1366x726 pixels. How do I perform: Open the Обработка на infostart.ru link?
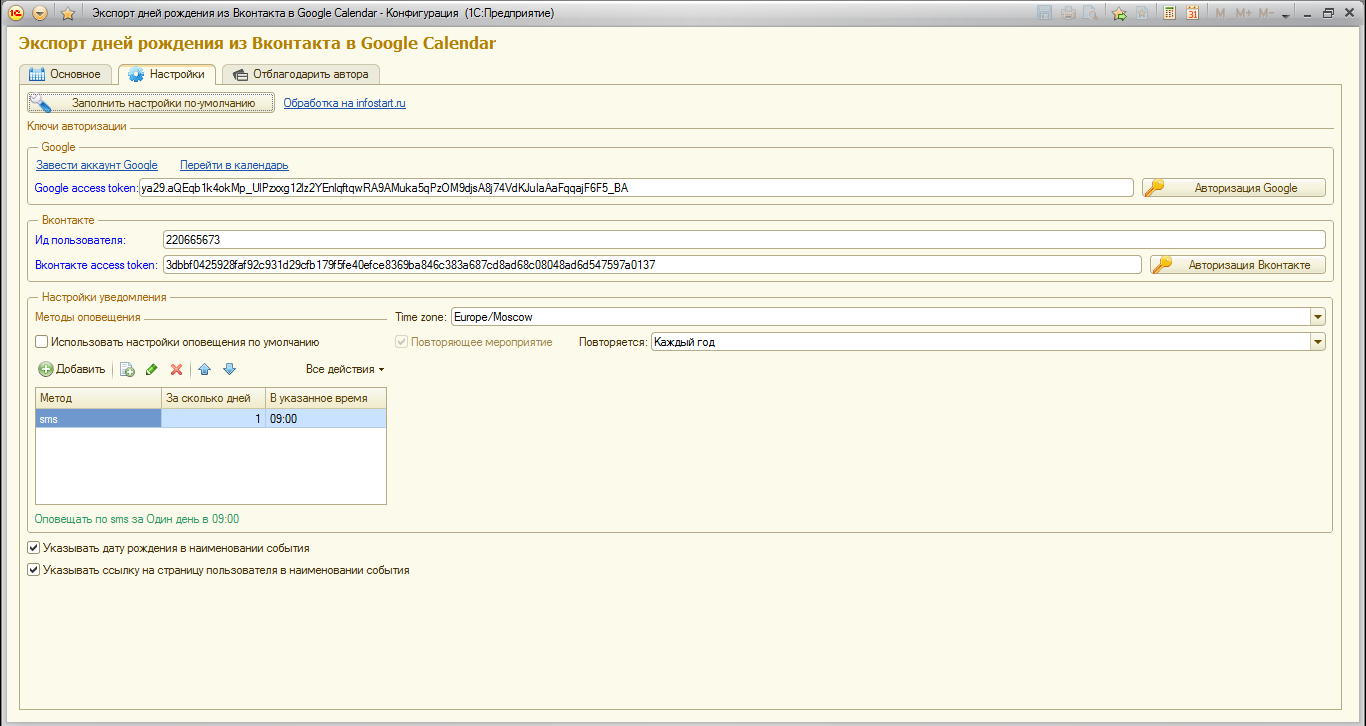344,103
